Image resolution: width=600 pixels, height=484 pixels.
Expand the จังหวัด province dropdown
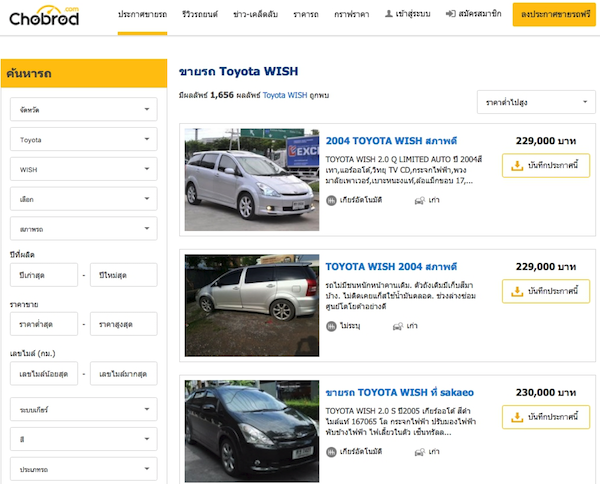tap(84, 109)
